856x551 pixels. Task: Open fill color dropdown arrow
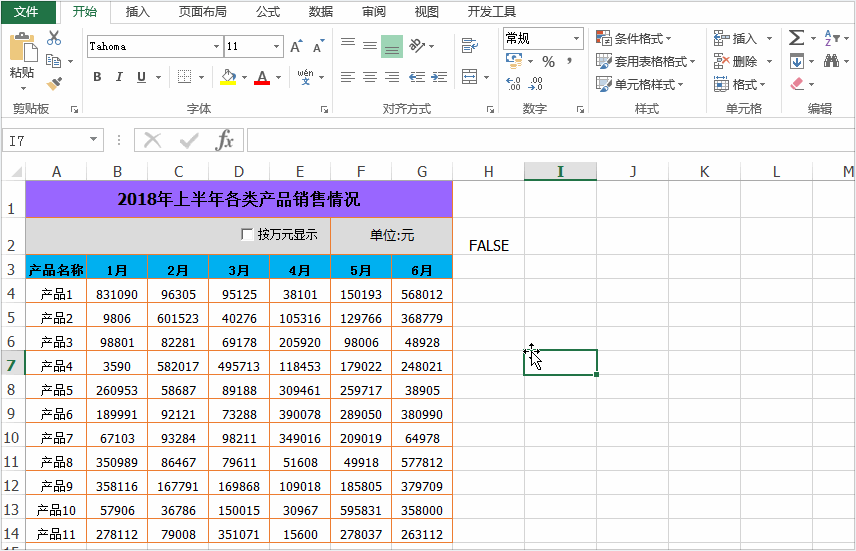244,78
